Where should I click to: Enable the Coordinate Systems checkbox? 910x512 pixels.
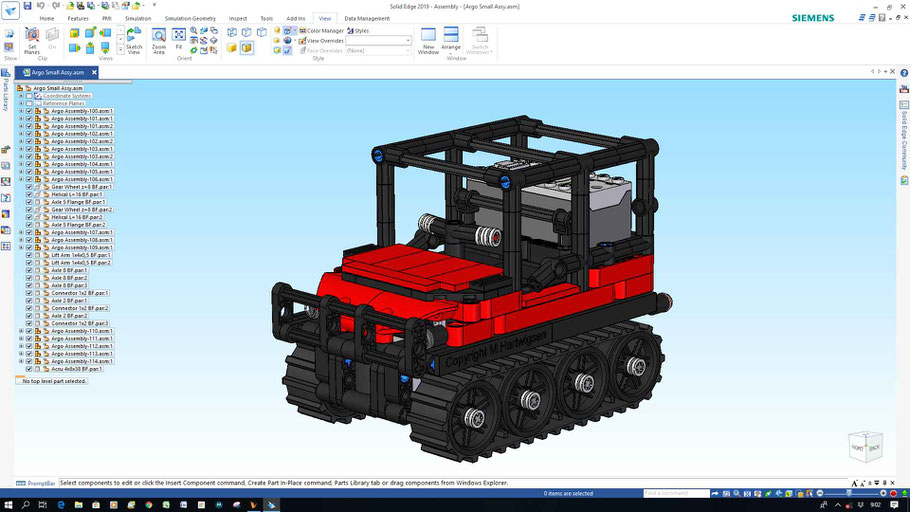(29, 96)
